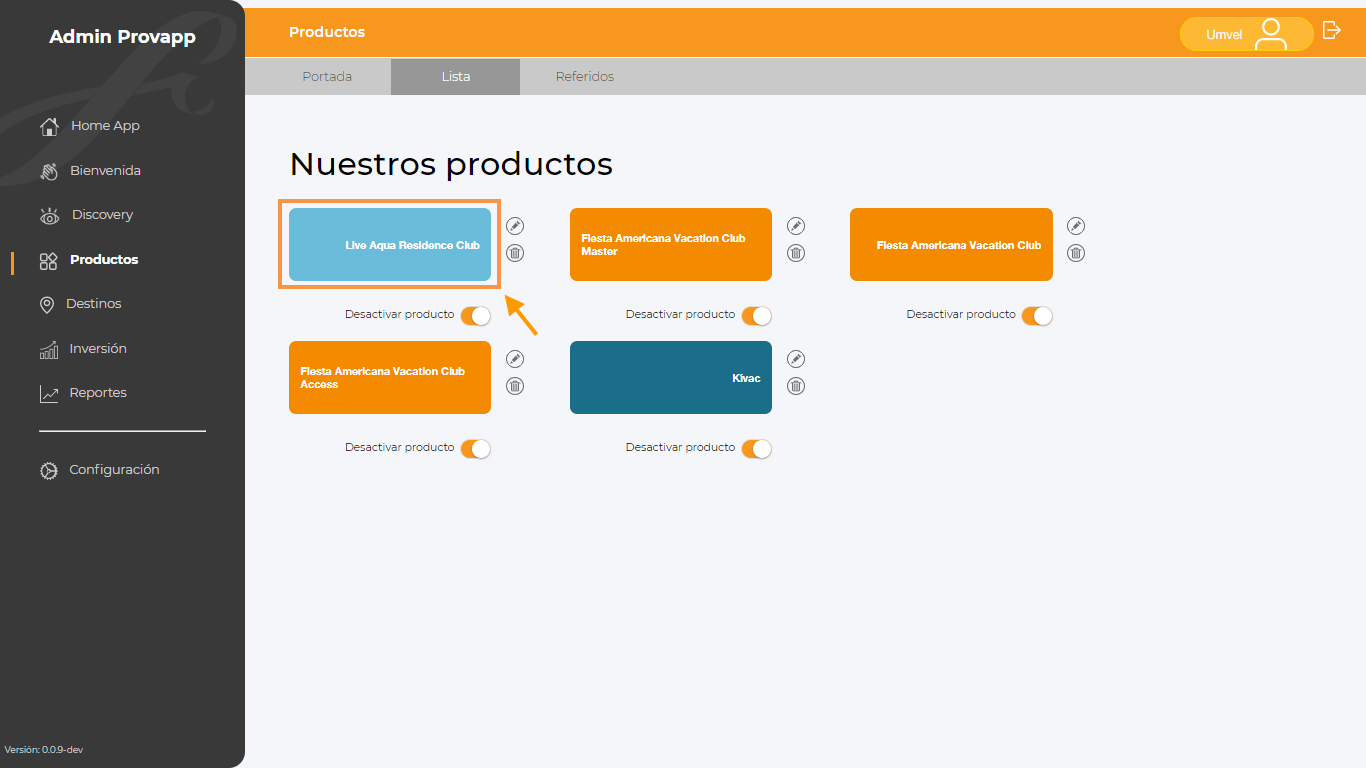Edit Live Aqua Residence Club with pencil icon
Screen dimensions: 1366x768
tap(515, 226)
